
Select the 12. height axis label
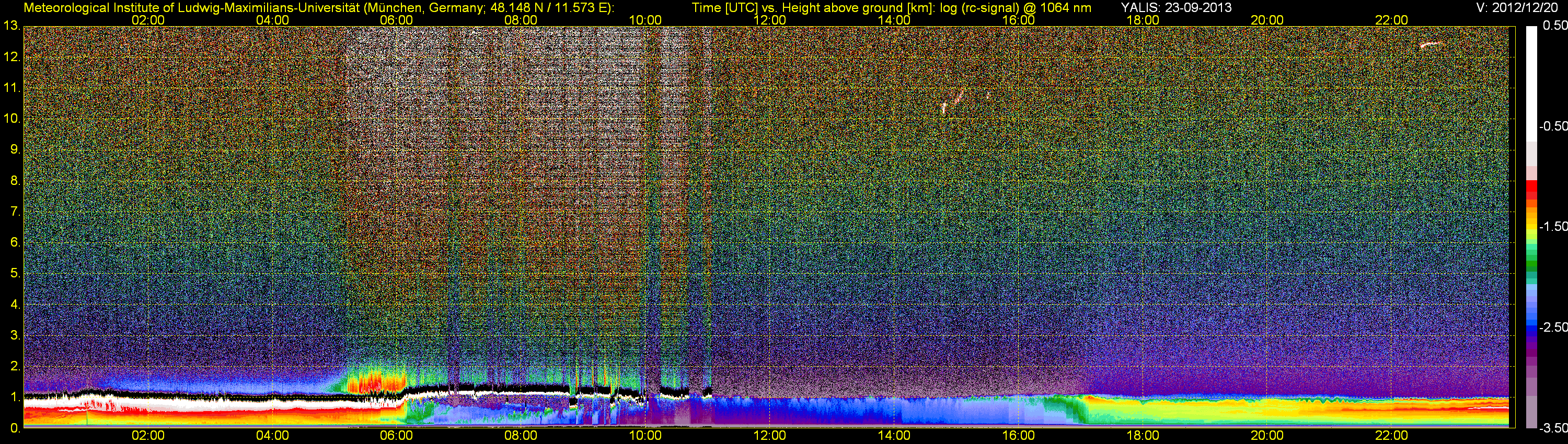tap(11, 57)
